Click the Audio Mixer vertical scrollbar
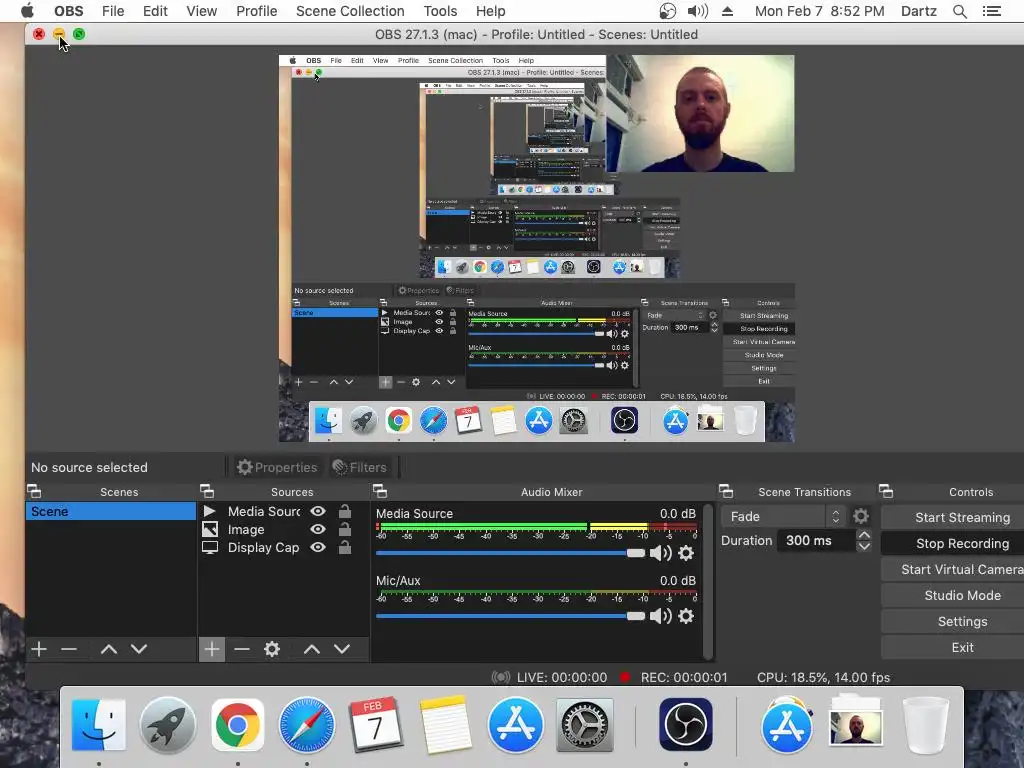The width and height of the screenshot is (1024, 768). tap(708, 581)
